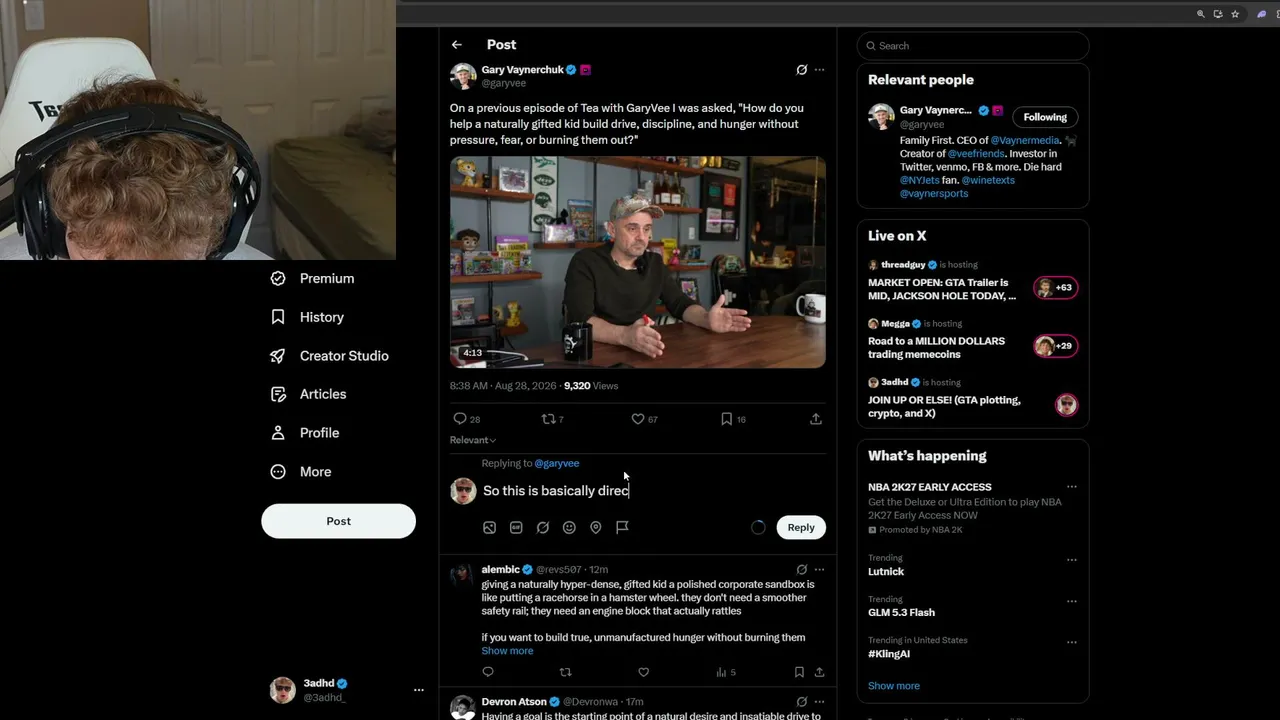
Task: Open the More menu in sidebar
Action: (301, 472)
